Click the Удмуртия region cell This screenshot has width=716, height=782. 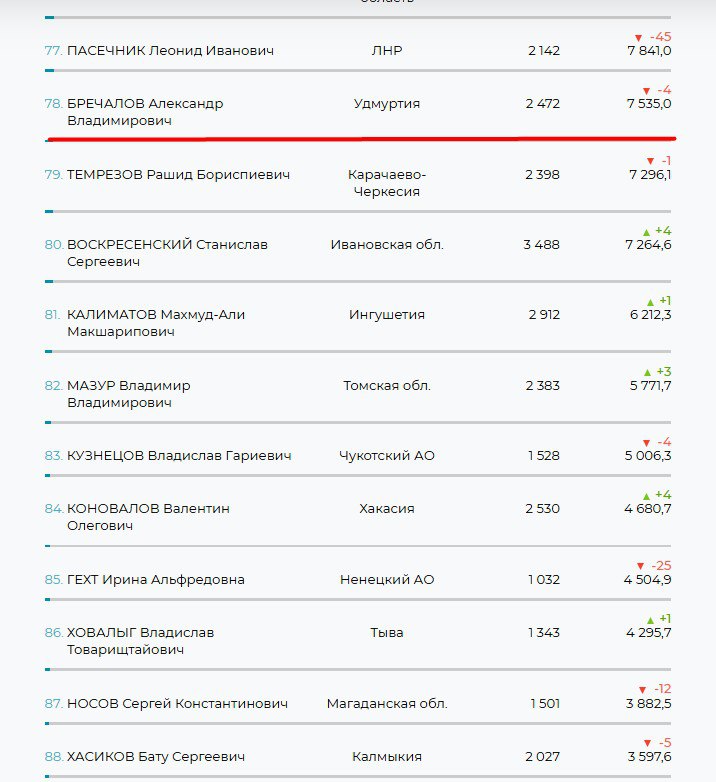387,104
